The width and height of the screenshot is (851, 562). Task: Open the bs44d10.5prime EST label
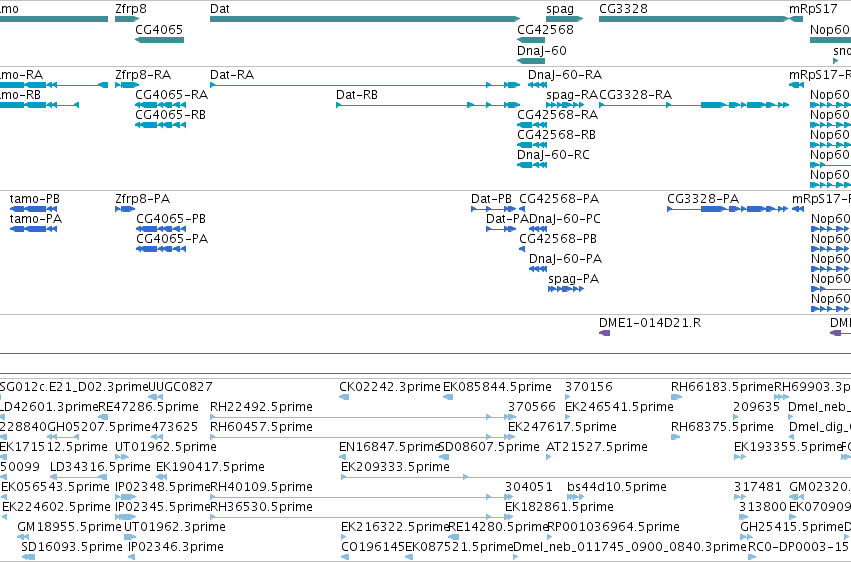617,487
